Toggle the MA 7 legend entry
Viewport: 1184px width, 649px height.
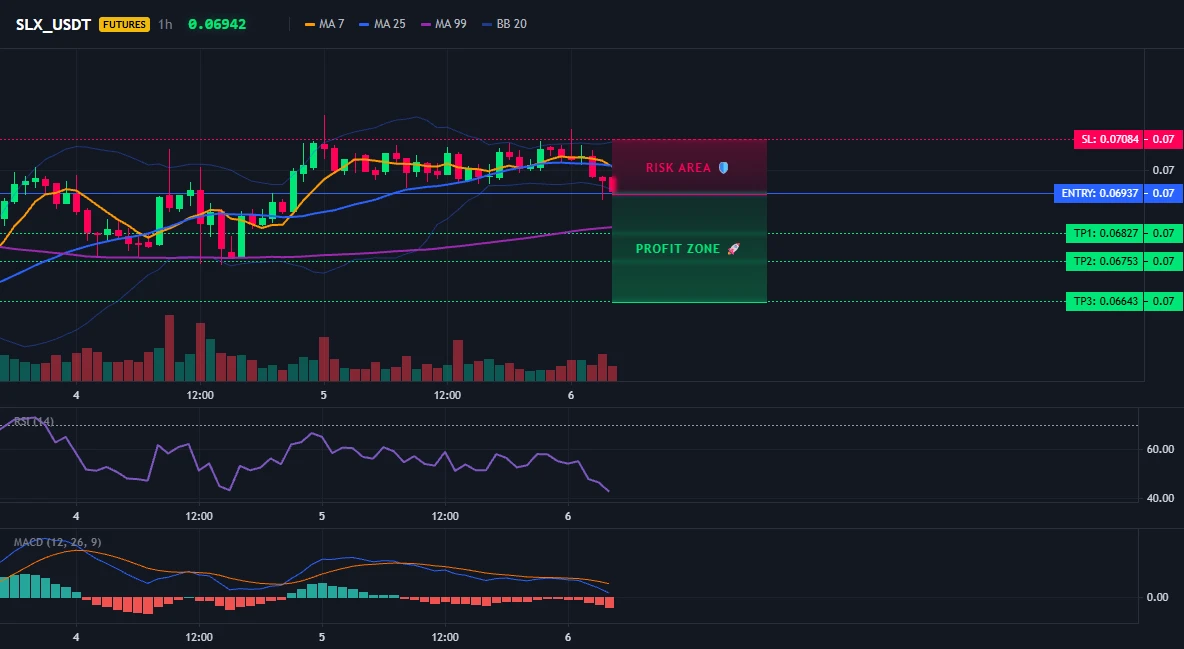click(x=325, y=24)
